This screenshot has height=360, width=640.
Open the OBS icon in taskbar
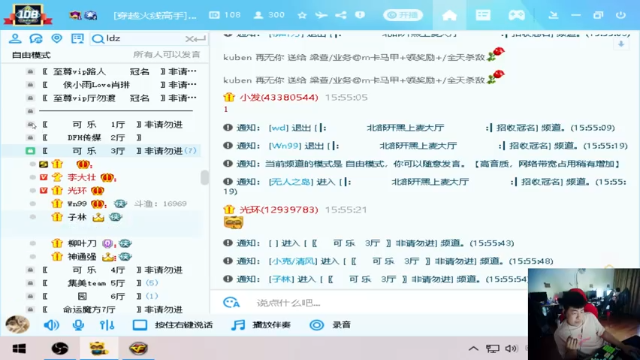coord(60,349)
